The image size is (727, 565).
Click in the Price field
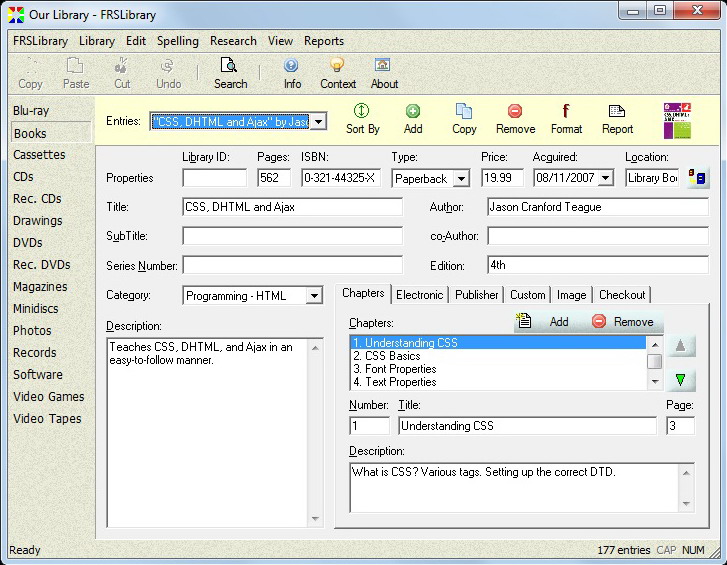502,178
